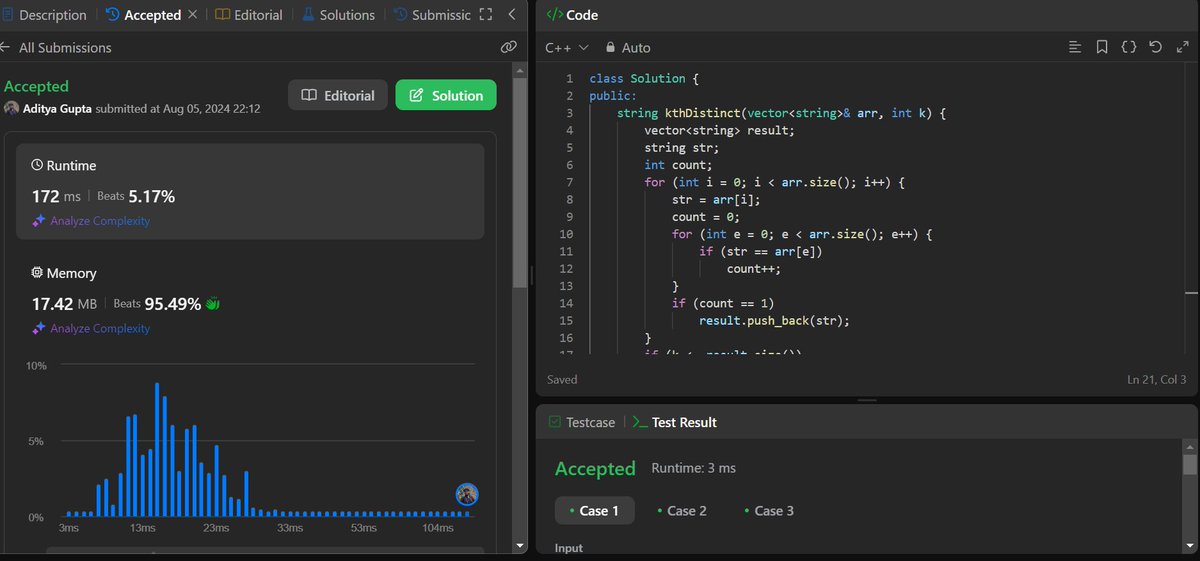Analyze Complexity under Memory
Image resolution: width=1200 pixels, height=561 pixels.
[x=91, y=328]
